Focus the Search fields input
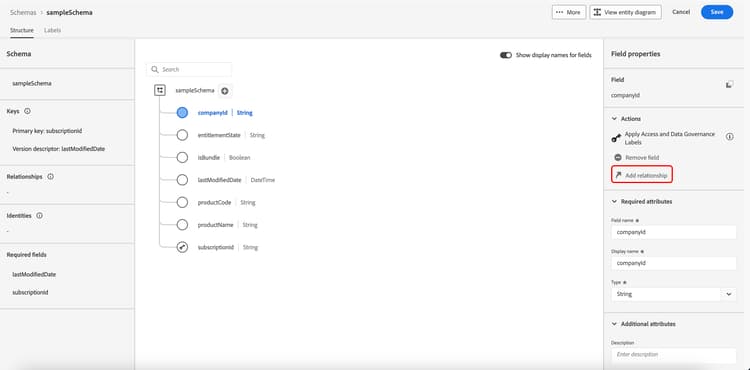The image size is (750, 370). click(x=189, y=69)
